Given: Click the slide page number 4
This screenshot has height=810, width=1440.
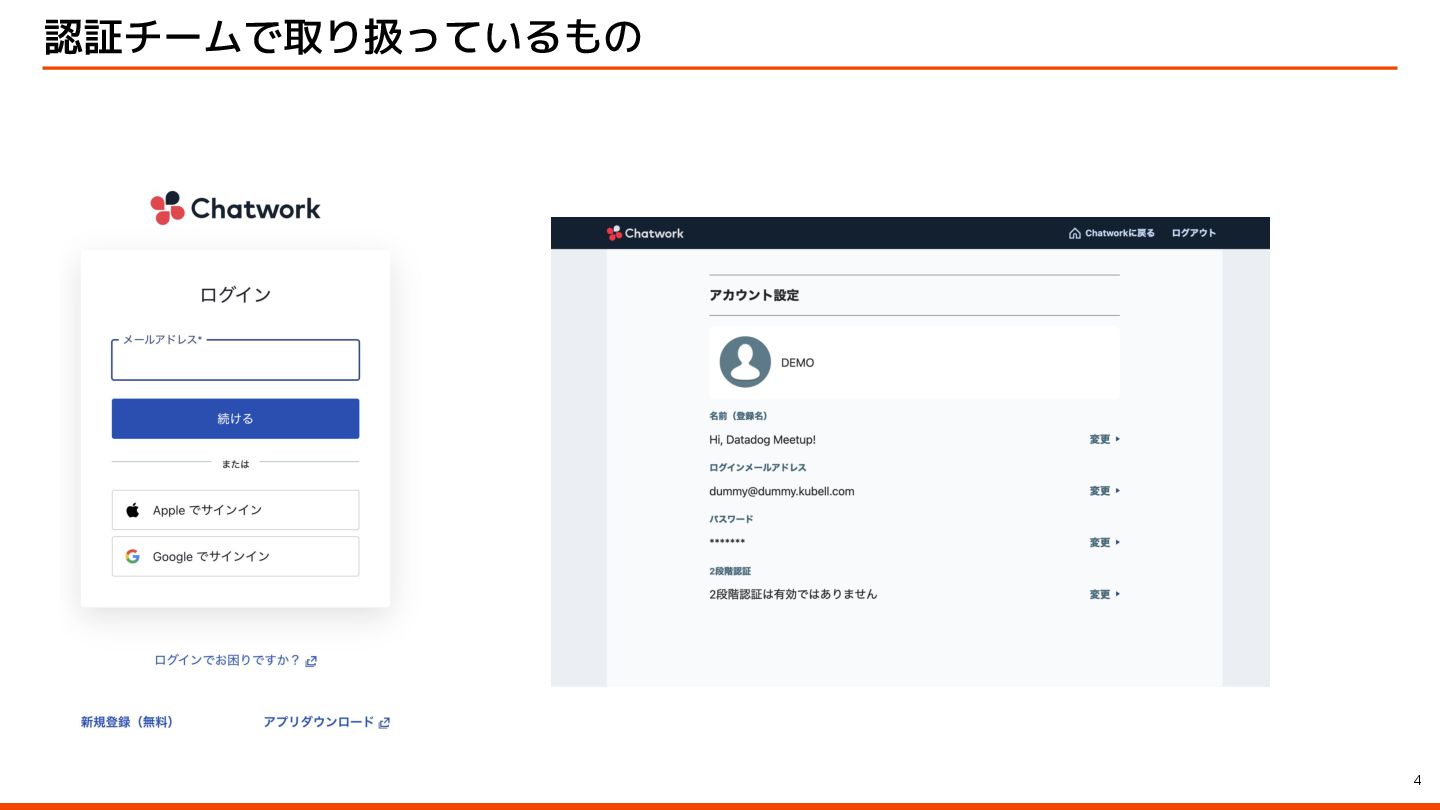Looking at the screenshot, I should (x=1417, y=780).
